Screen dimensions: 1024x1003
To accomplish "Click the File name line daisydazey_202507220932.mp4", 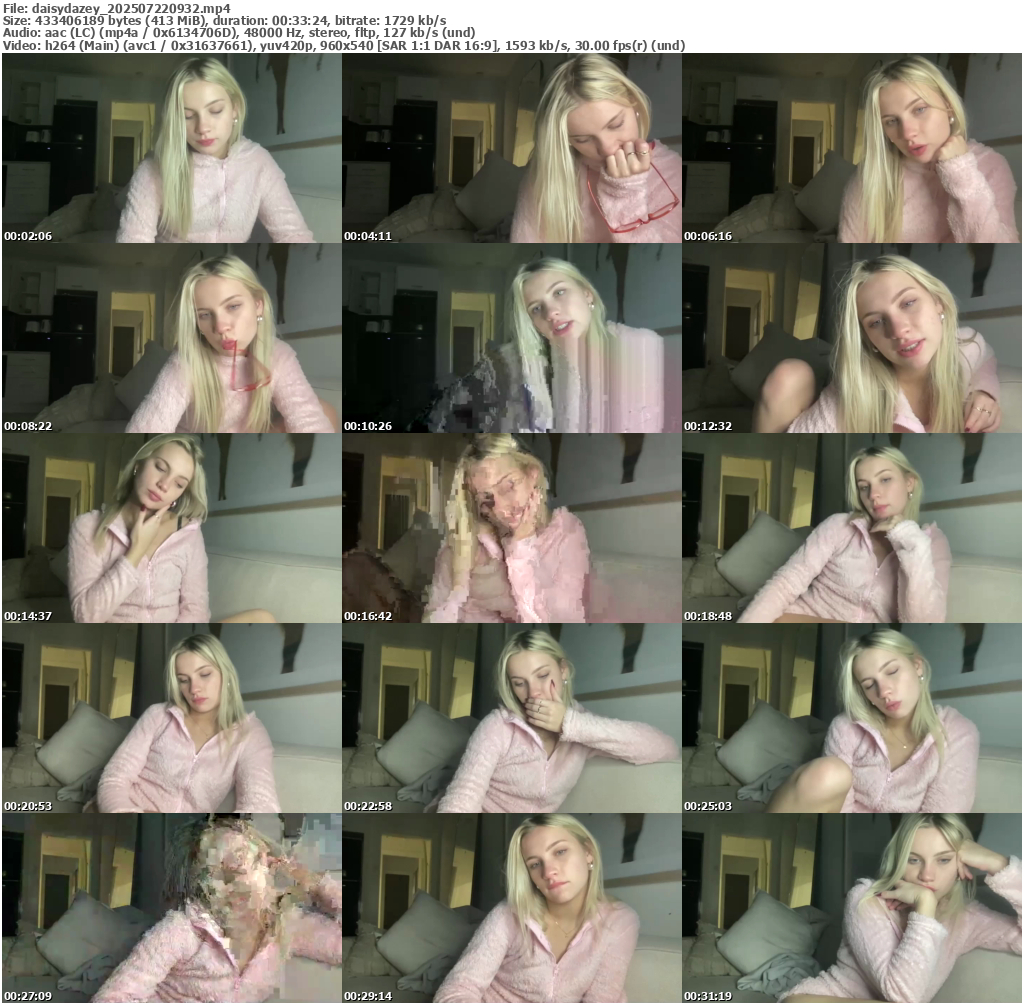I will 117,8.
